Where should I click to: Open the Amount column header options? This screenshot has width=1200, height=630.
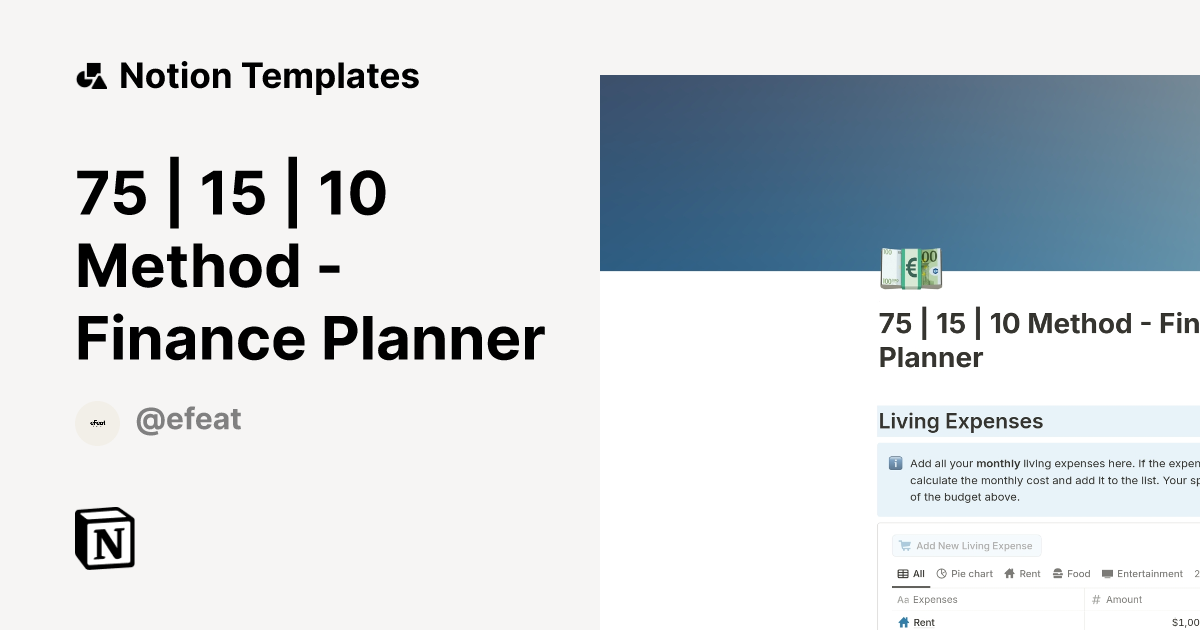(1125, 599)
